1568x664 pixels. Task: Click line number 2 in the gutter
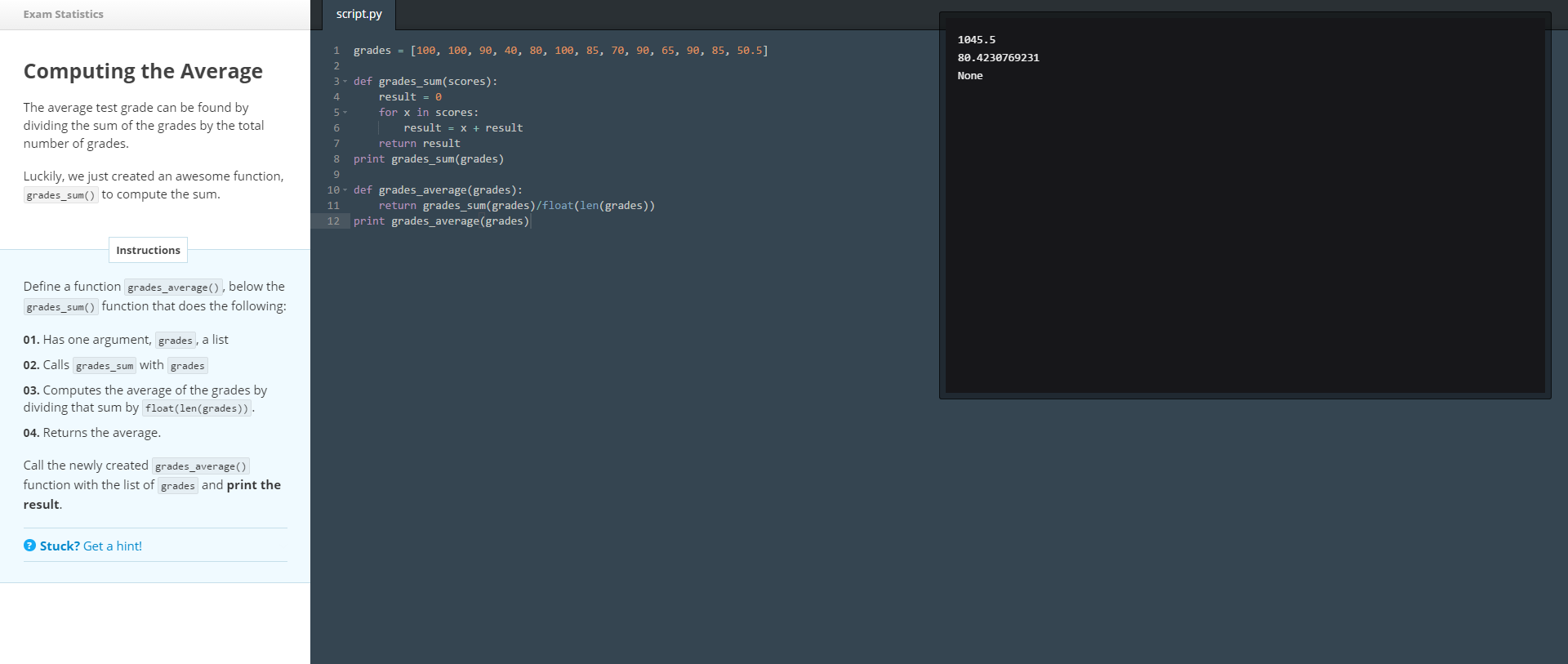[x=336, y=66]
